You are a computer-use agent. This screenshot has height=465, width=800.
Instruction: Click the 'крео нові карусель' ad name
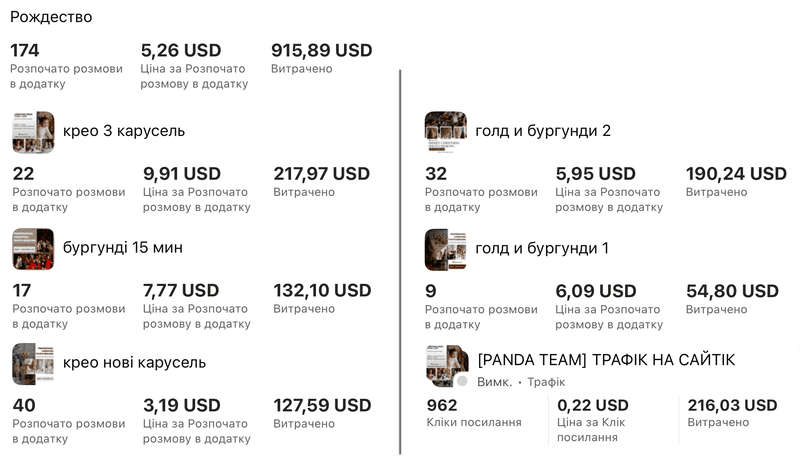pos(134,362)
